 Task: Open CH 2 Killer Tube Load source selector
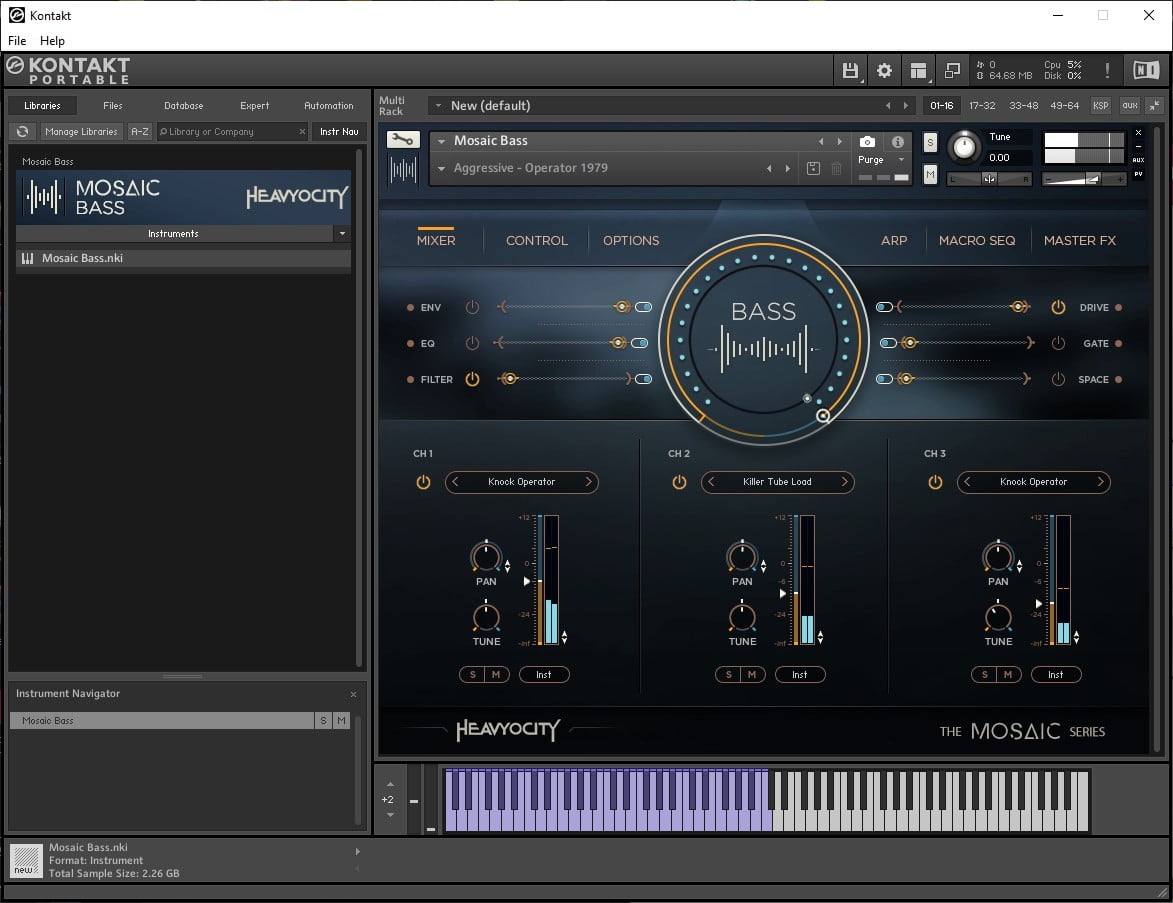[x=777, y=482]
